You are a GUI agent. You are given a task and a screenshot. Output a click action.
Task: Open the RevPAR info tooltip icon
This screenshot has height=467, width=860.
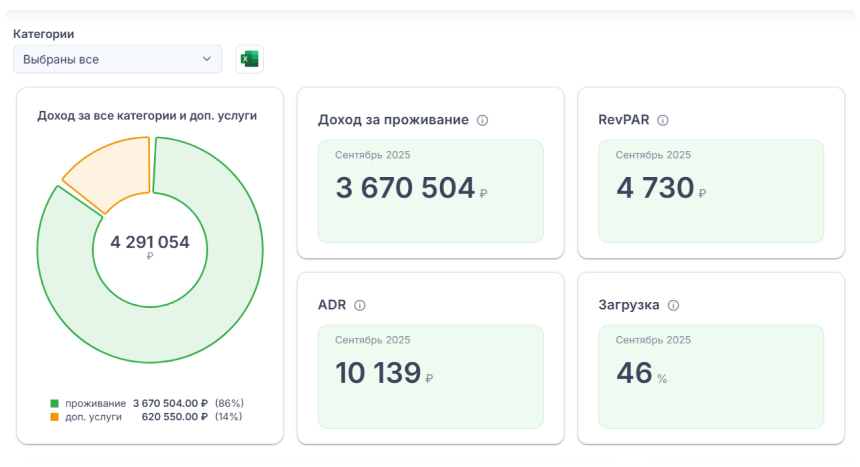tap(662, 120)
